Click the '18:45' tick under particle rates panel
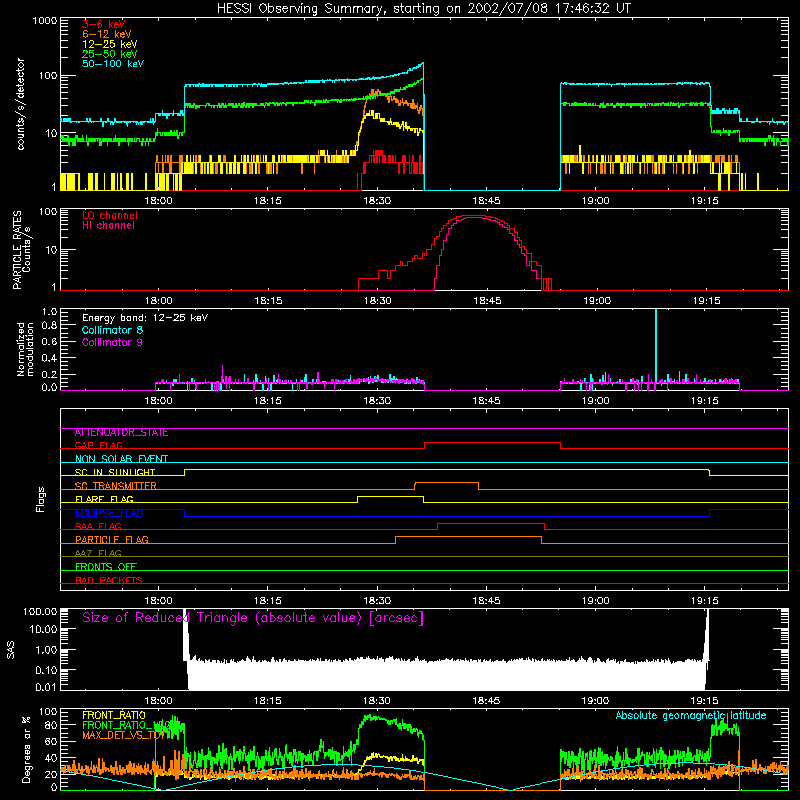 point(487,301)
